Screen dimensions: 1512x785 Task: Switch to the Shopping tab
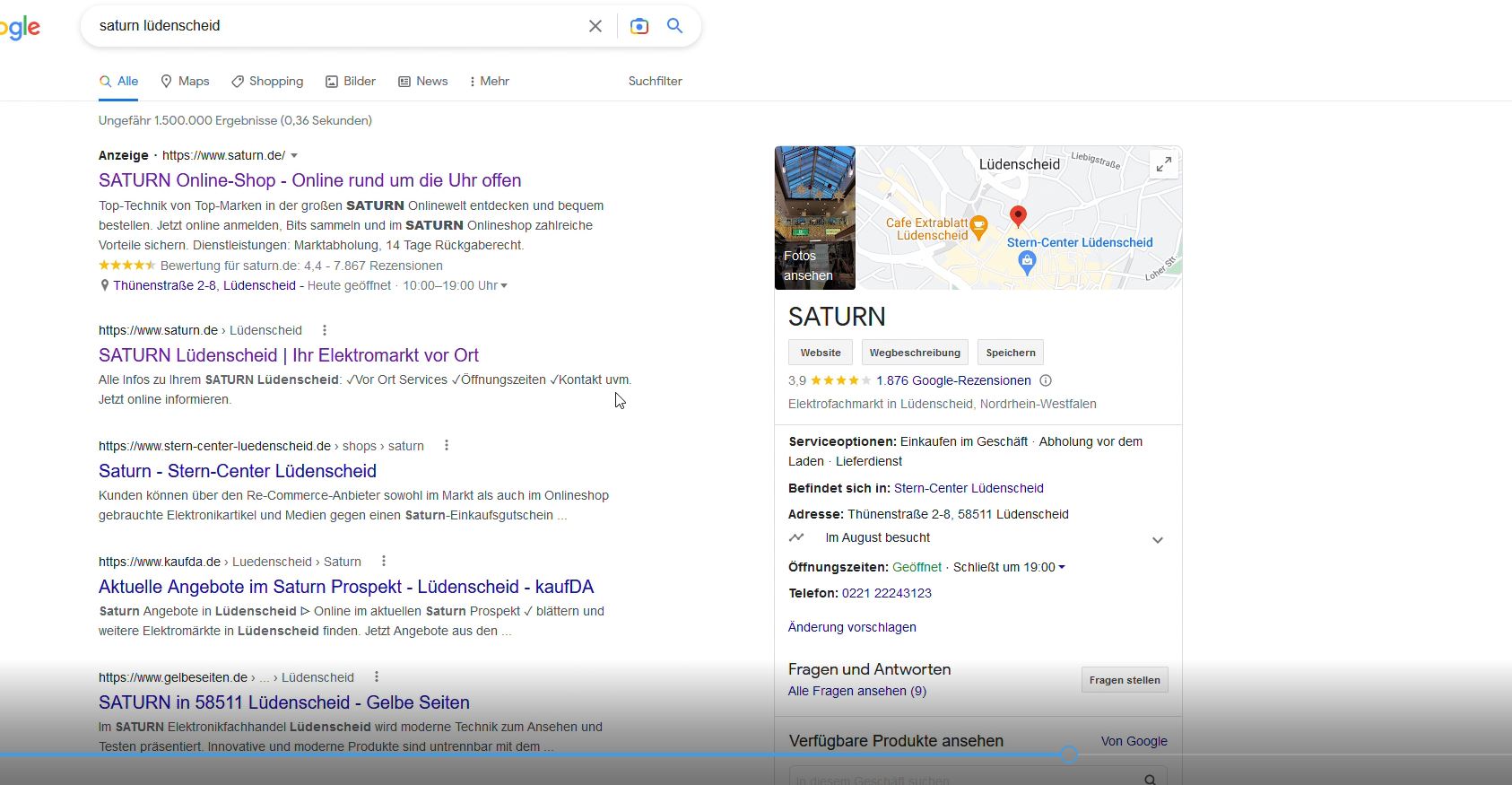267,81
